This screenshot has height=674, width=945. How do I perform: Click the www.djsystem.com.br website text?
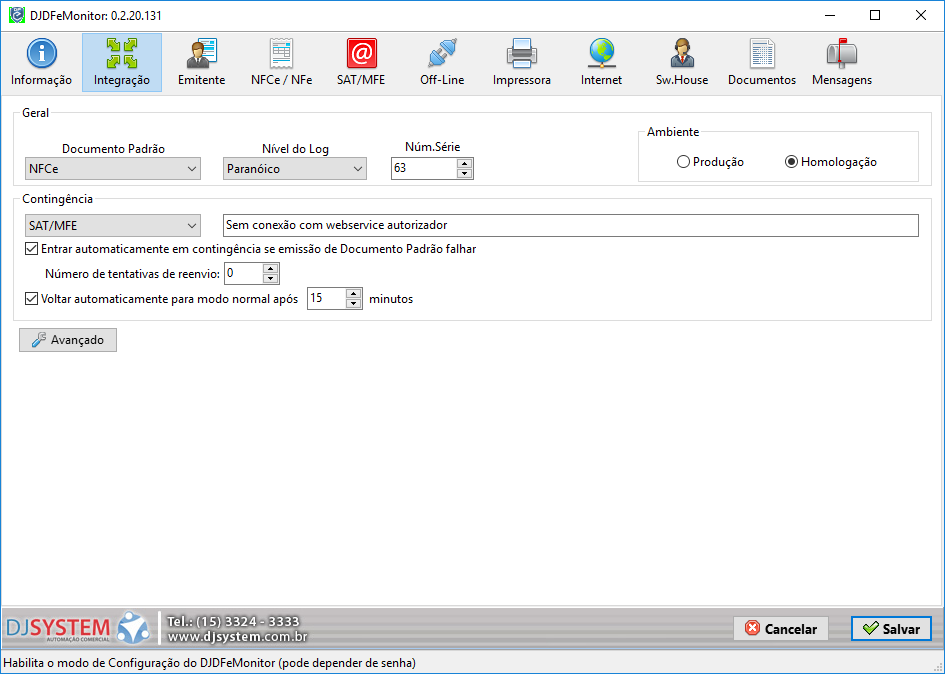point(237,637)
